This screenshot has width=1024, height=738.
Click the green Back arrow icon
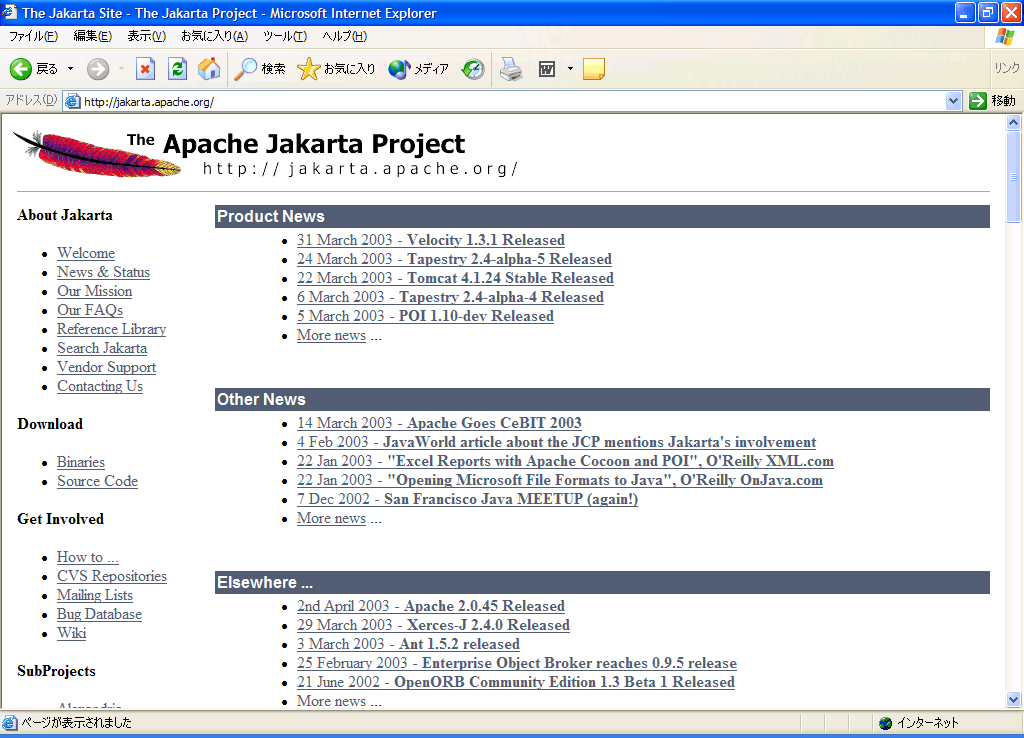coord(20,69)
